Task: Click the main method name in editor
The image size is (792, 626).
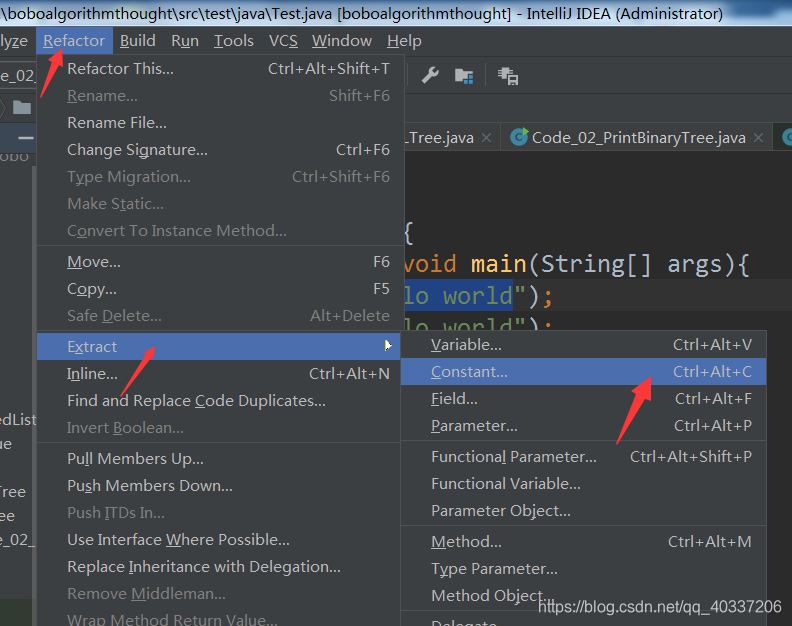Action: coord(499,264)
